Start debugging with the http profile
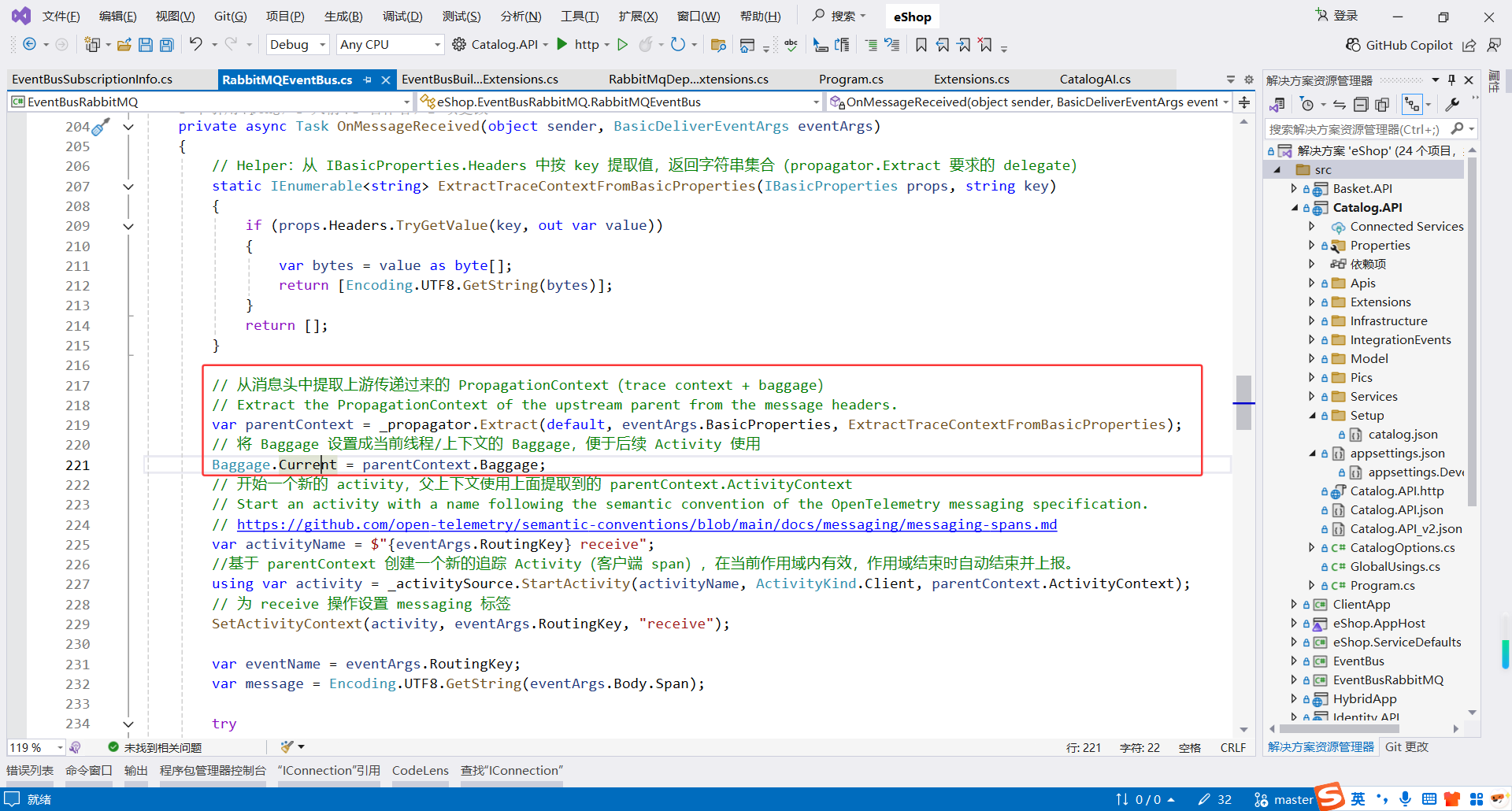The height and width of the screenshot is (811, 1512). 561,45
